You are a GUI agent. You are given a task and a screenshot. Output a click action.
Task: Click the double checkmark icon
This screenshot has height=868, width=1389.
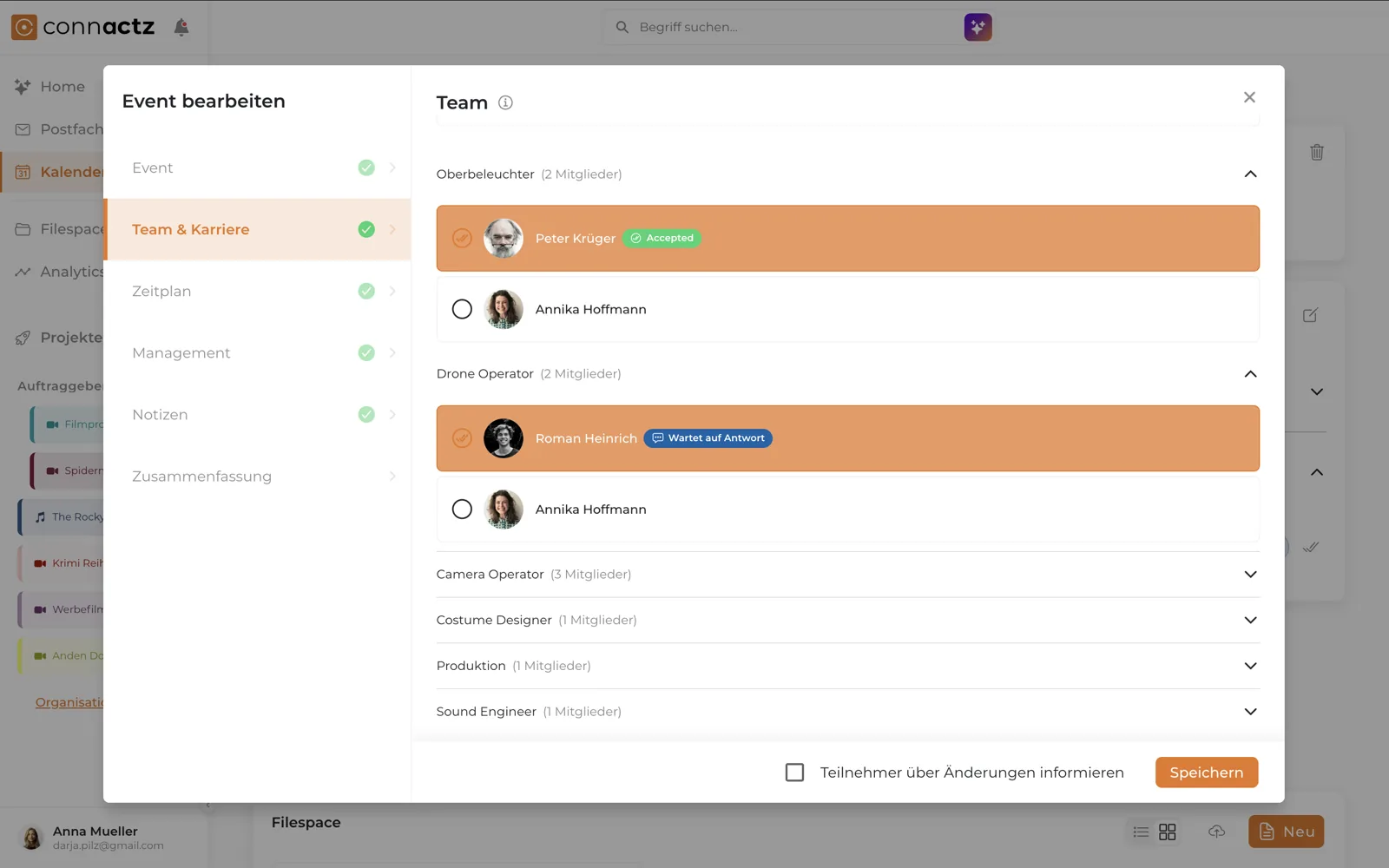point(1311,547)
